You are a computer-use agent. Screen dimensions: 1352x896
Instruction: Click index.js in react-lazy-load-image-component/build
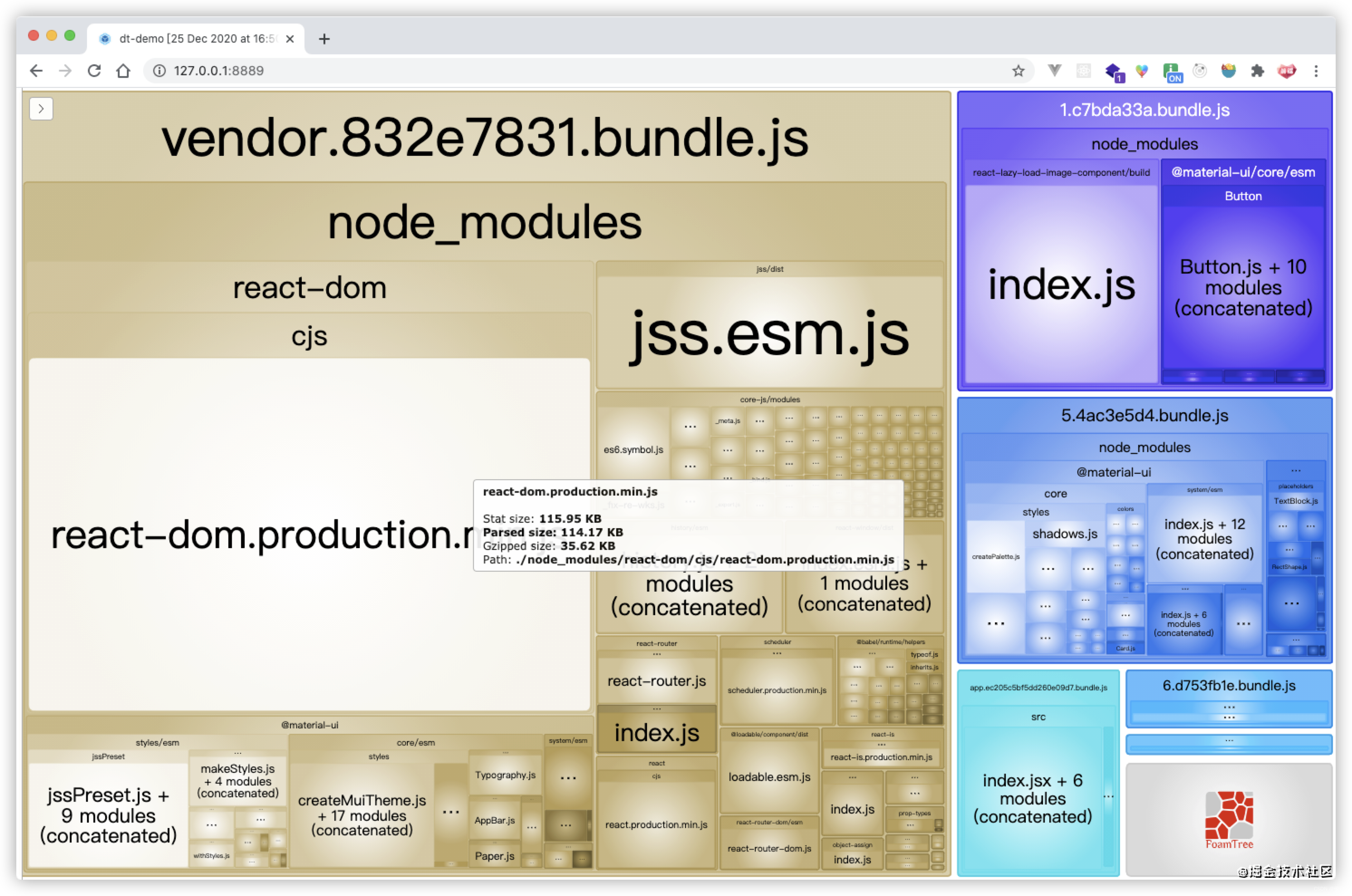1061,284
